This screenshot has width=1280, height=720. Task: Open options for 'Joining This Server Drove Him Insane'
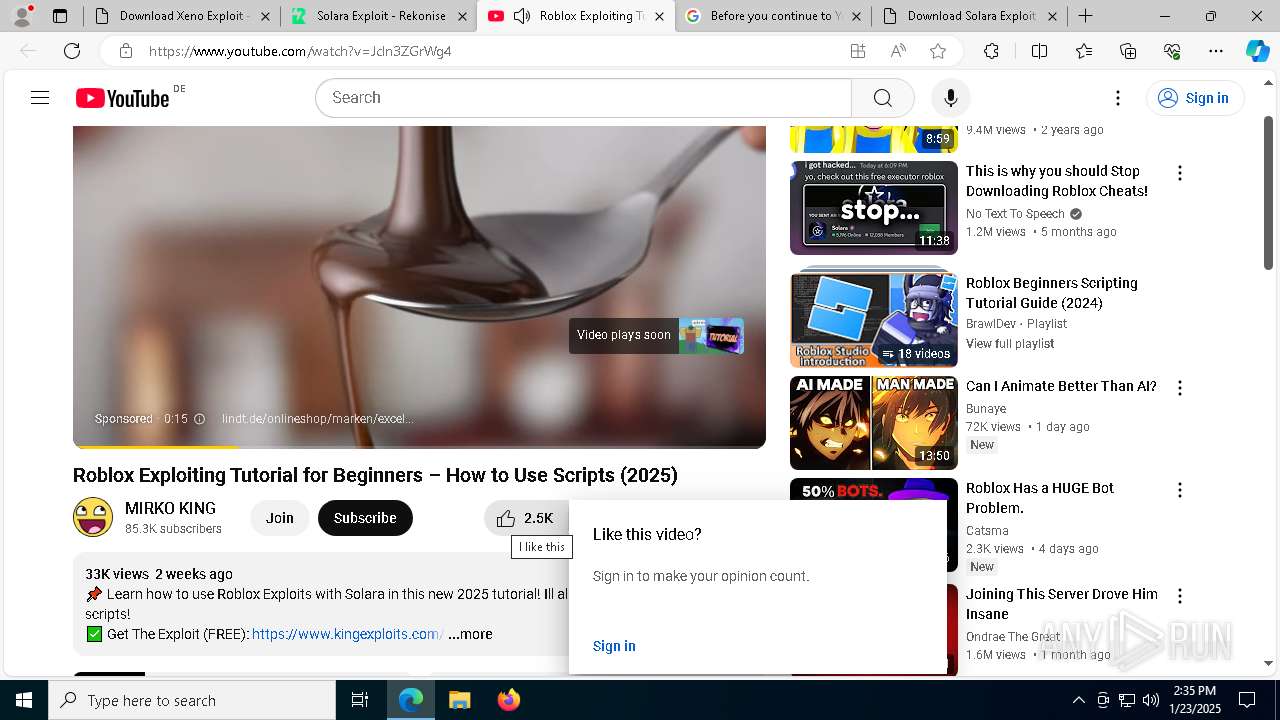tap(1180, 596)
